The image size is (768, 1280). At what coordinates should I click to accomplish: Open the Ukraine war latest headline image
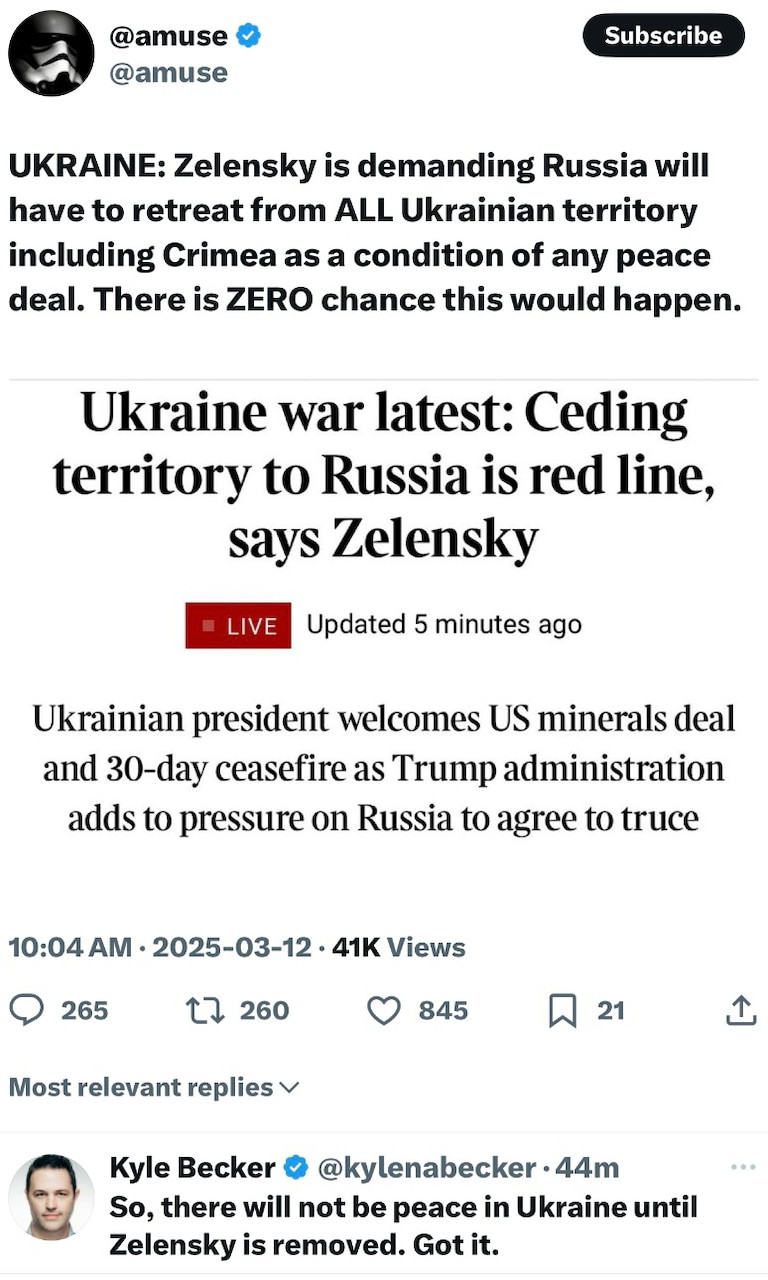tap(384, 620)
